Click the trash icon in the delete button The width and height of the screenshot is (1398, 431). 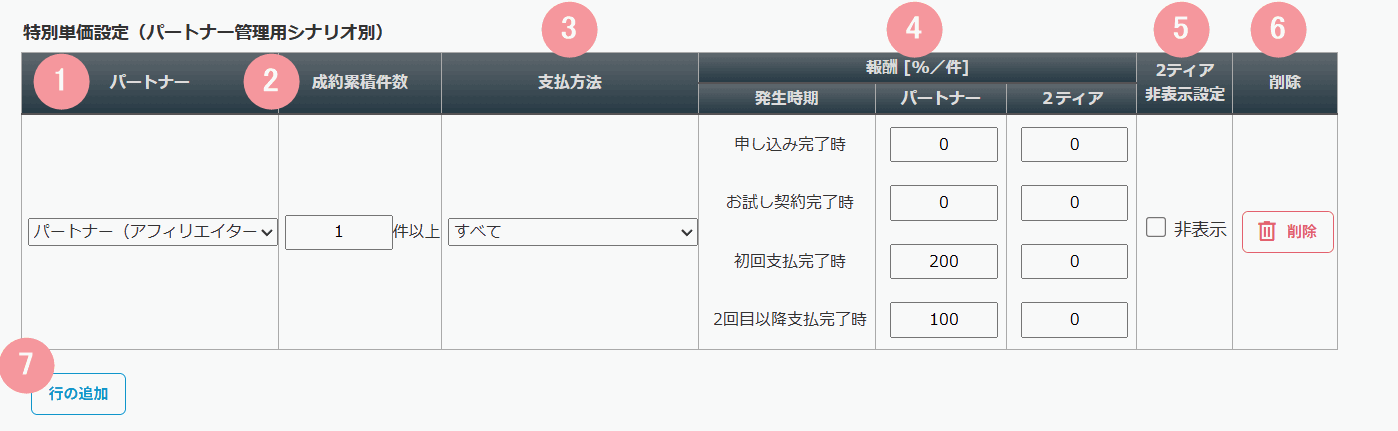pyautogui.click(x=1266, y=232)
